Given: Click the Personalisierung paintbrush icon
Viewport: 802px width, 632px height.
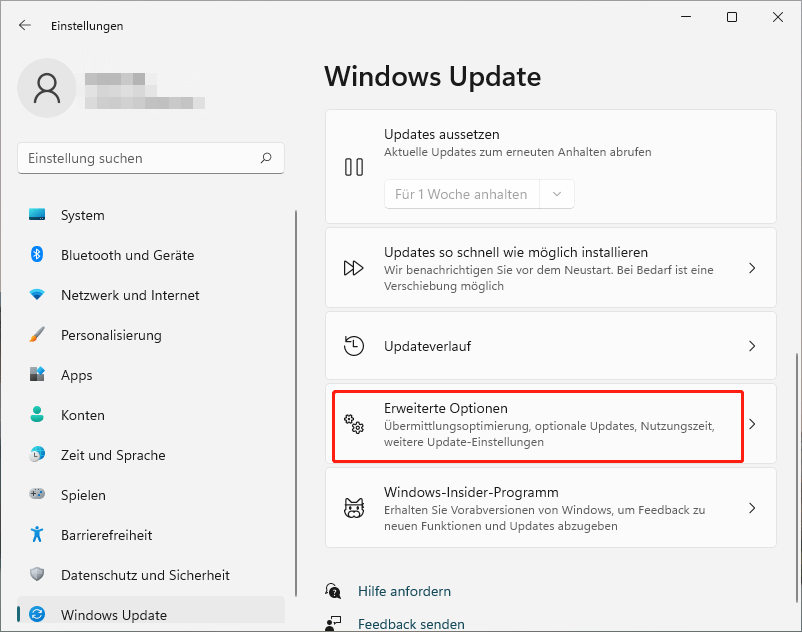Looking at the screenshot, I should click(x=37, y=334).
